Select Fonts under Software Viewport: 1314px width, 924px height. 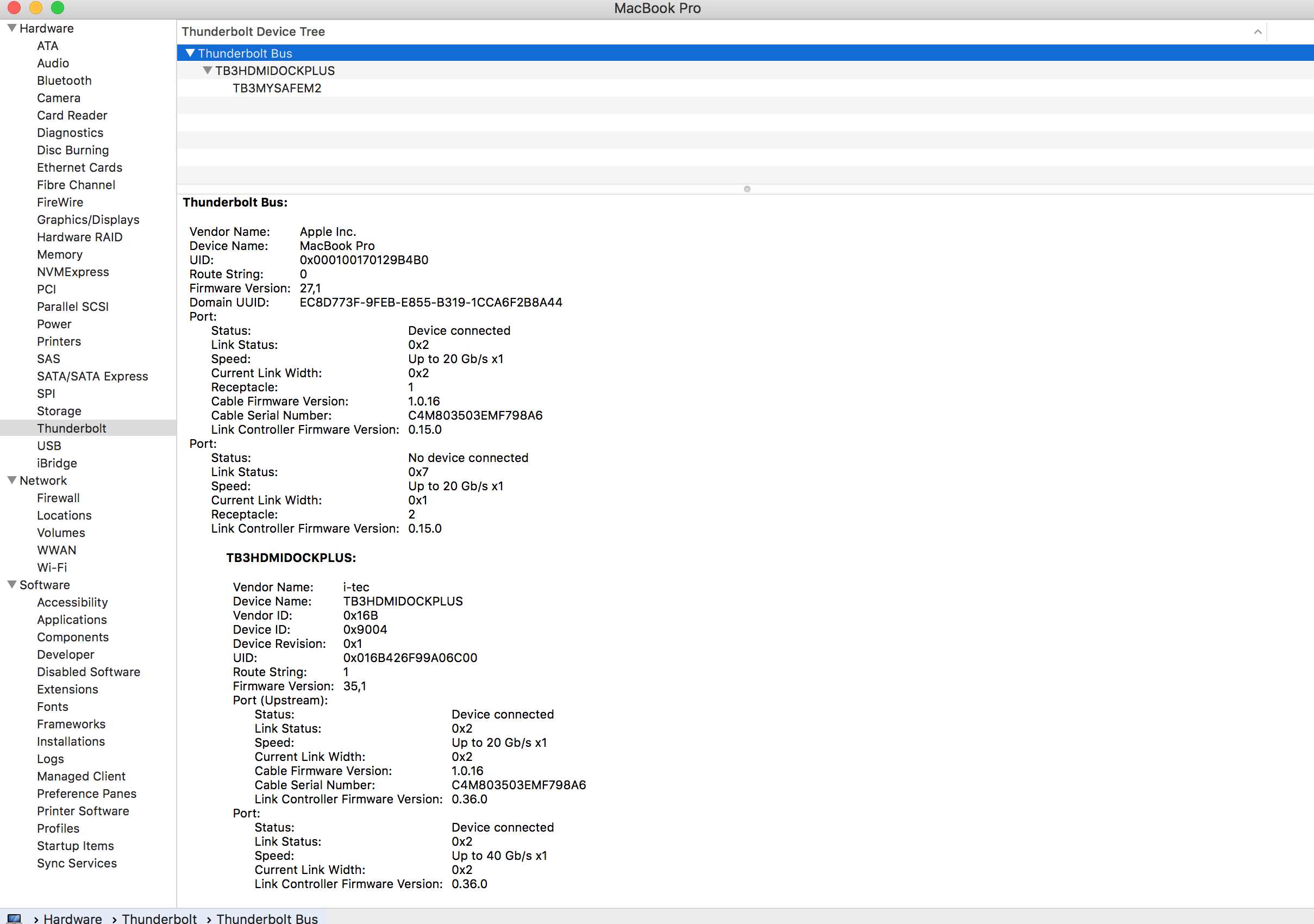pos(53,707)
